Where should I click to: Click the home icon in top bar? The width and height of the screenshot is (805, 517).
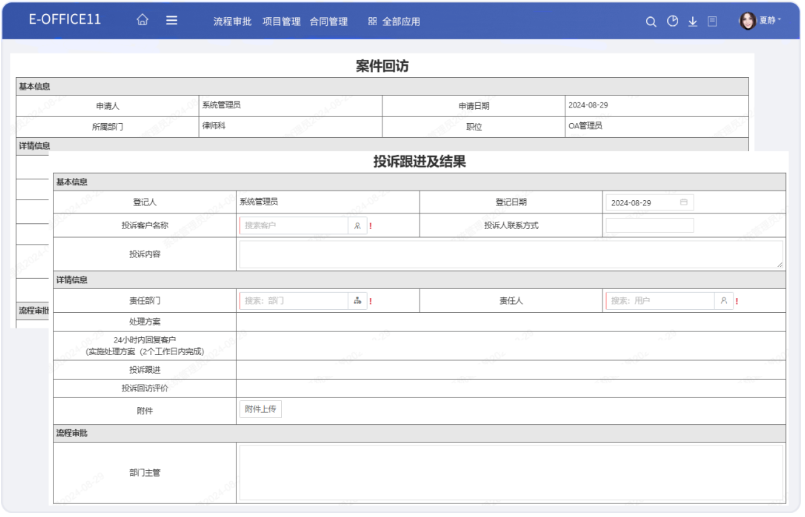point(142,20)
